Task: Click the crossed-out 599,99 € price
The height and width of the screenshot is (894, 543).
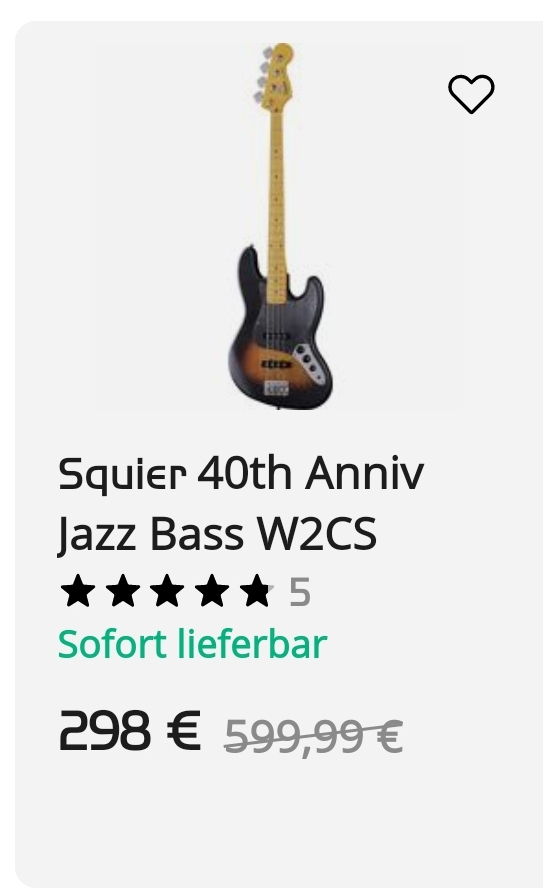Action: [314, 736]
